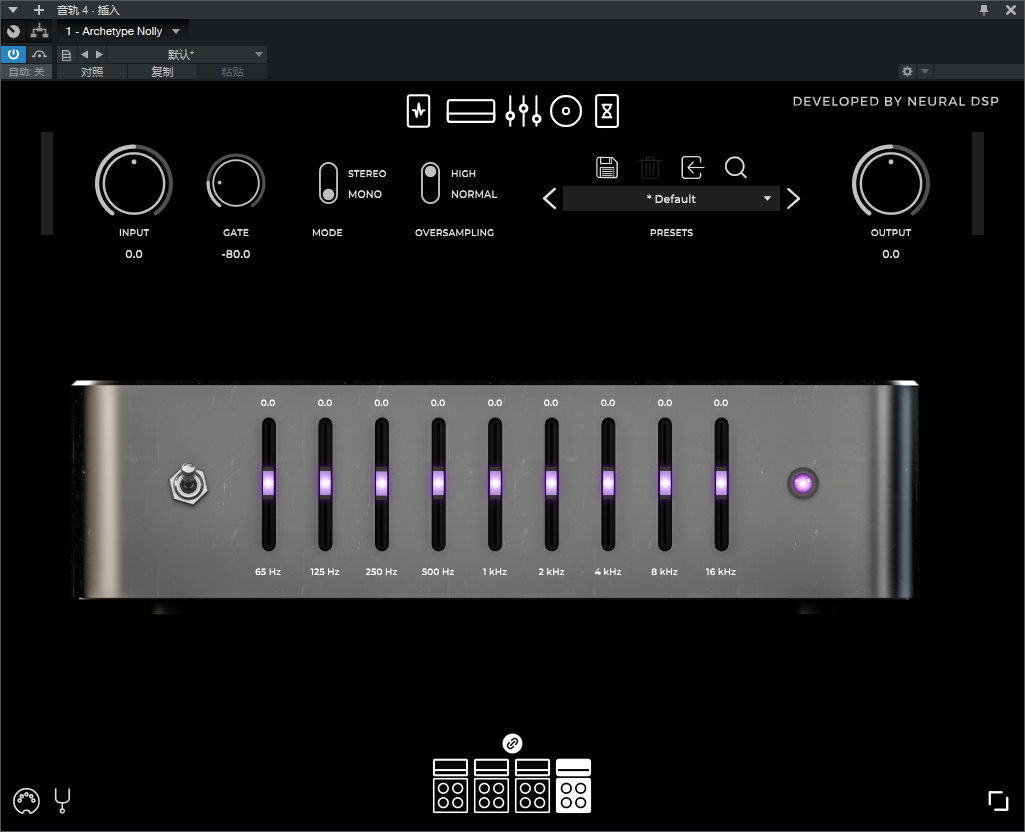Flip the Stereo/Mono mode switch

(x=328, y=183)
